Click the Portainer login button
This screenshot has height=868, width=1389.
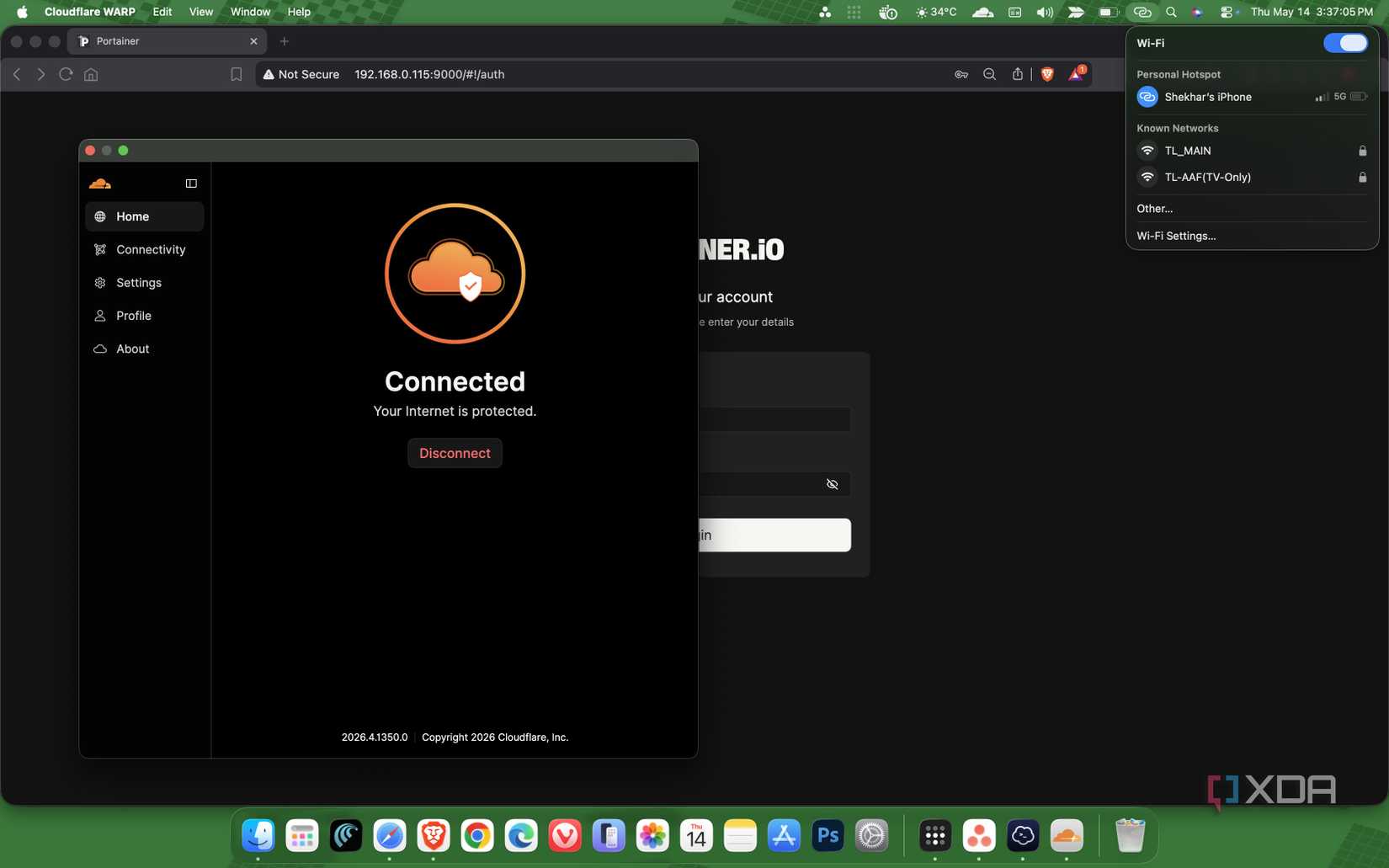tap(774, 535)
